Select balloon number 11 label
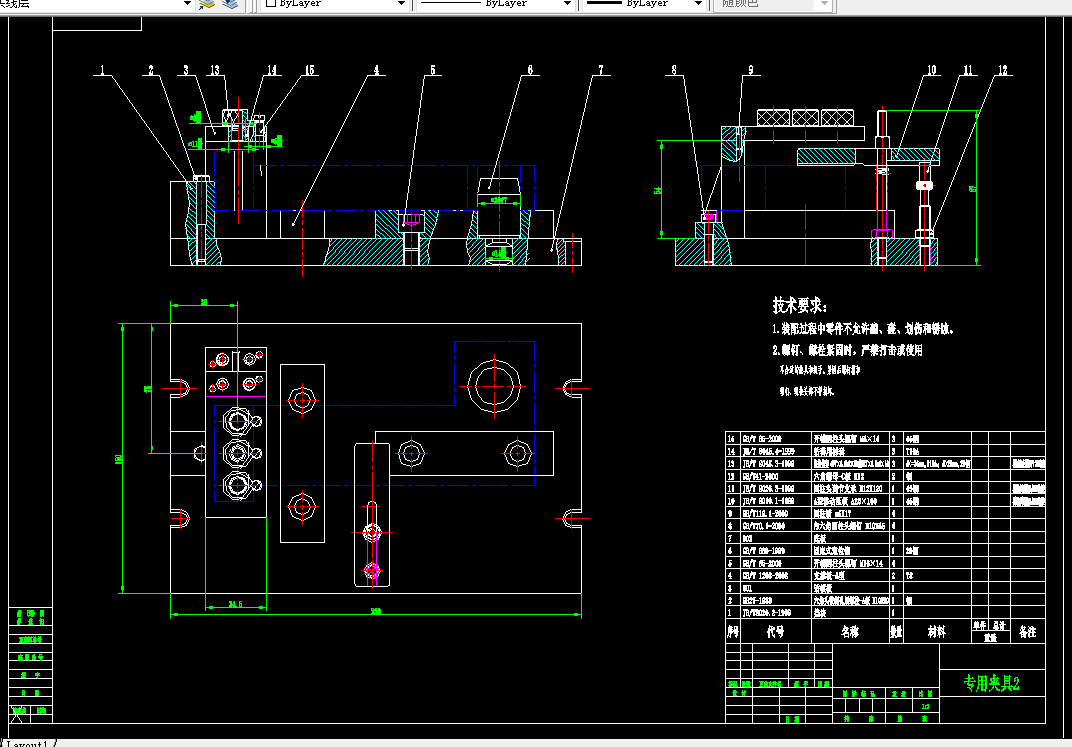1072x747 pixels. click(968, 70)
